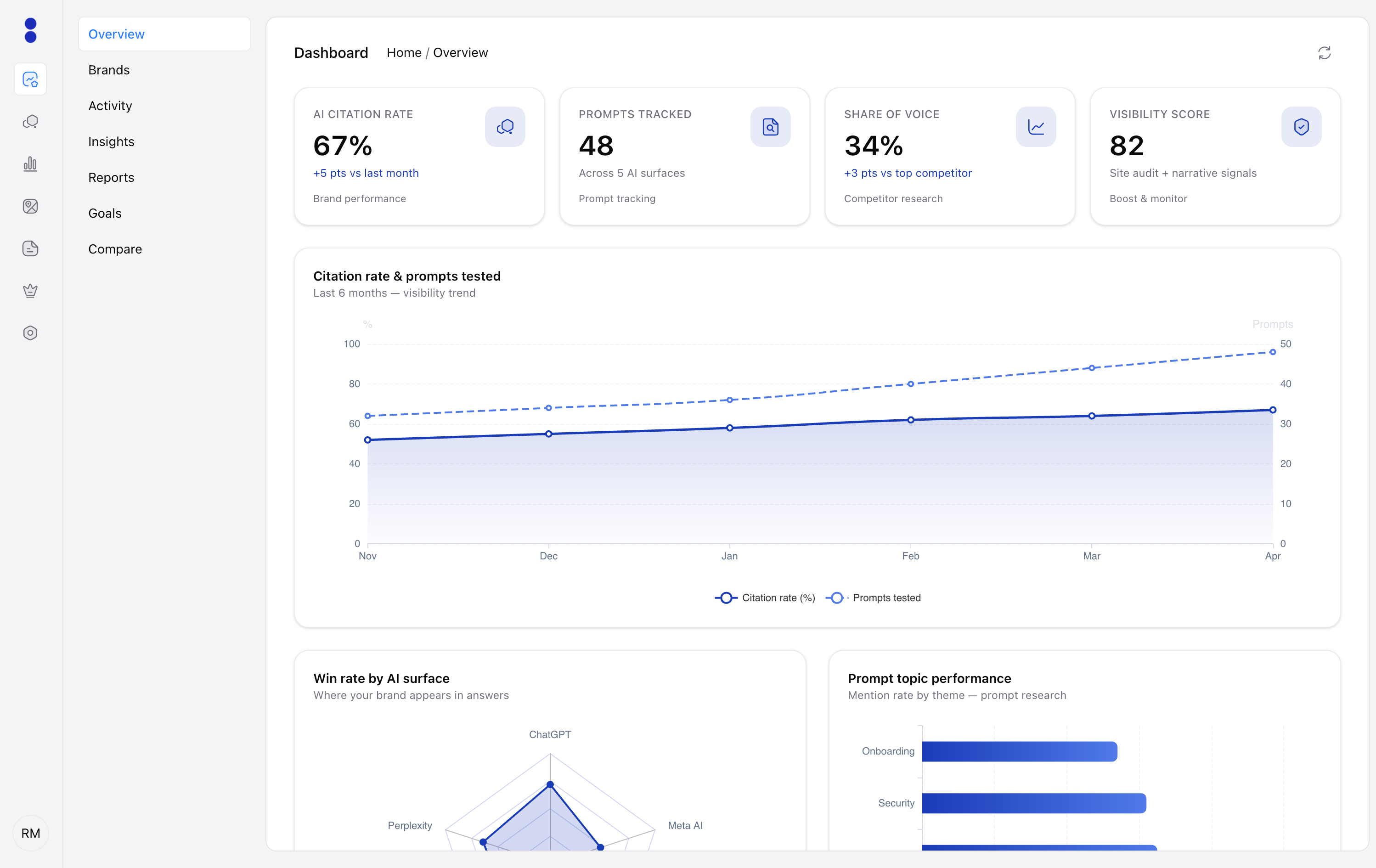Image resolution: width=1376 pixels, height=868 pixels.
Task: Click the ChatGPT point on the radar chart
Action: point(550,784)
